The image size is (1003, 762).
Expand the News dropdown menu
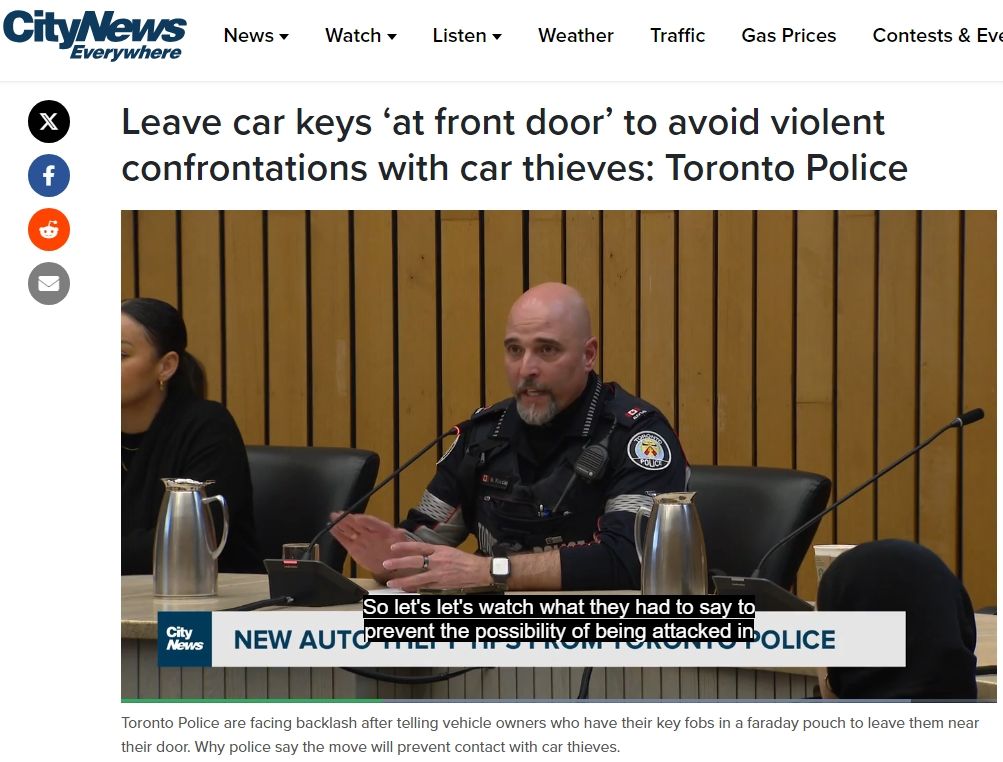tap(256, 35)
